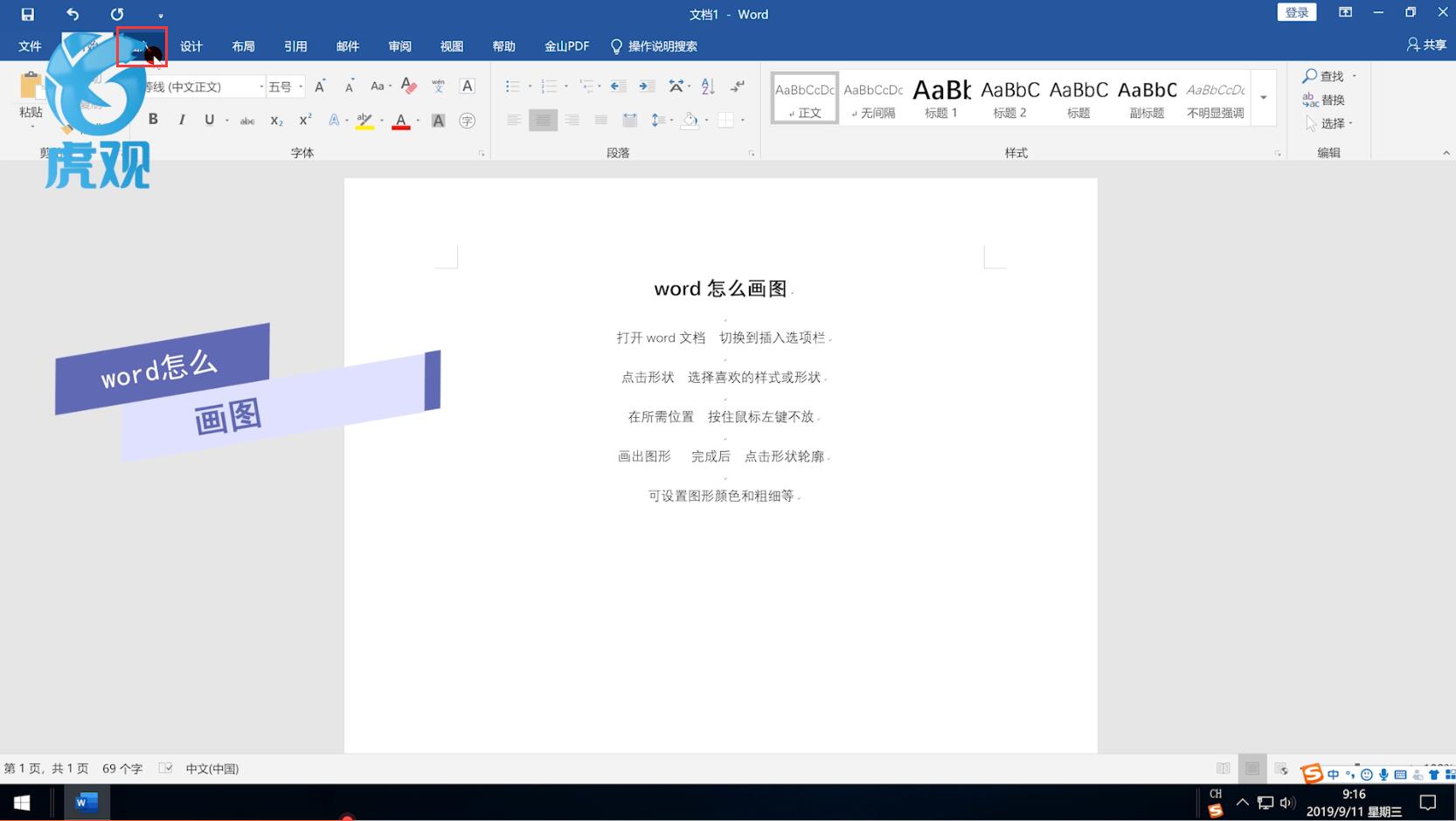Apply yellow text highlight color

[364, 121]
